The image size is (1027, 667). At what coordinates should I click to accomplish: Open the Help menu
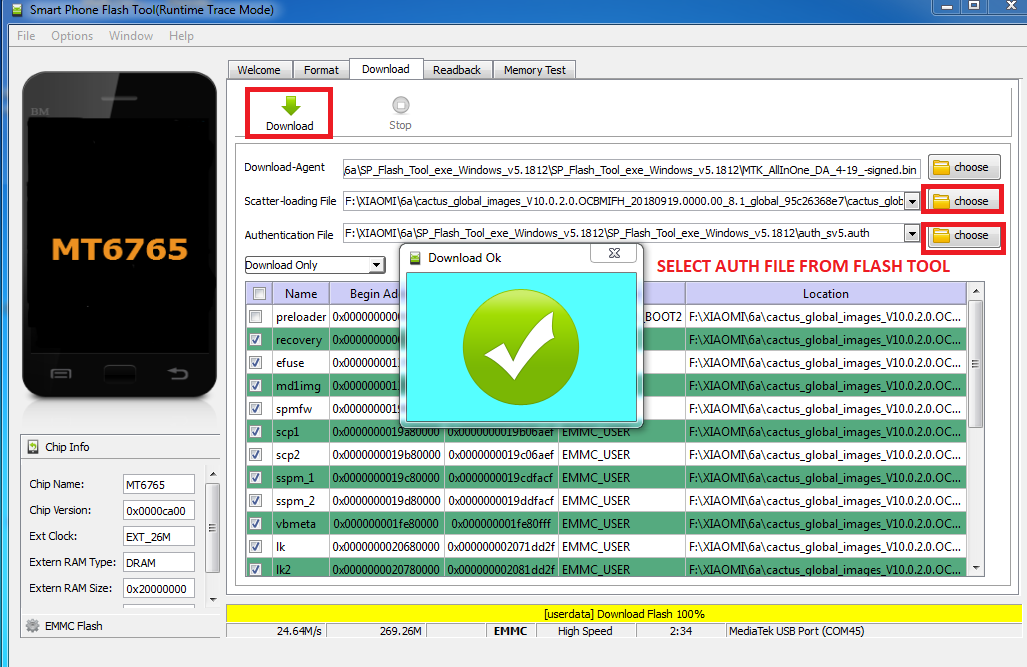coord(181,36)
